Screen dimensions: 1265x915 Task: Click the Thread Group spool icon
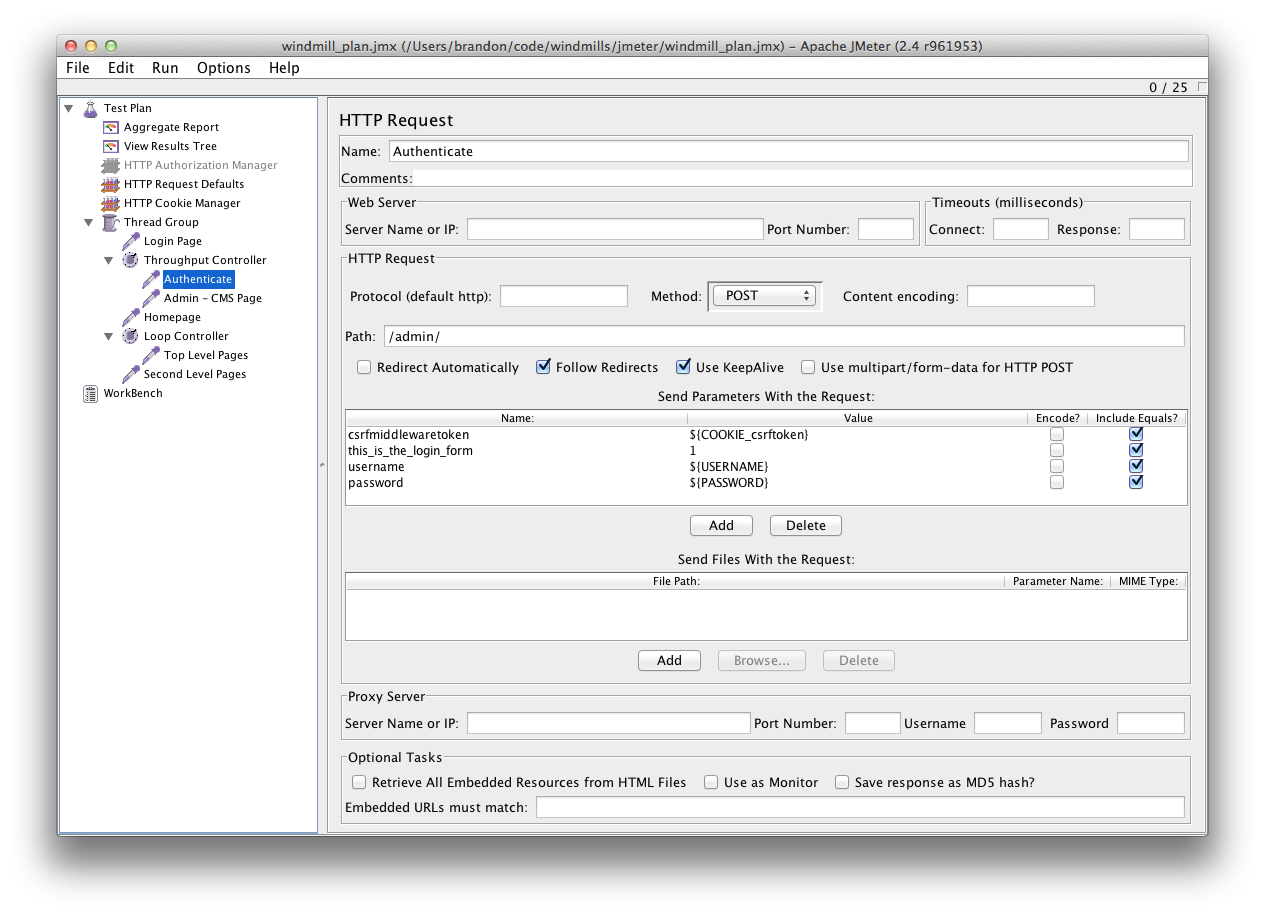[110, 222]
